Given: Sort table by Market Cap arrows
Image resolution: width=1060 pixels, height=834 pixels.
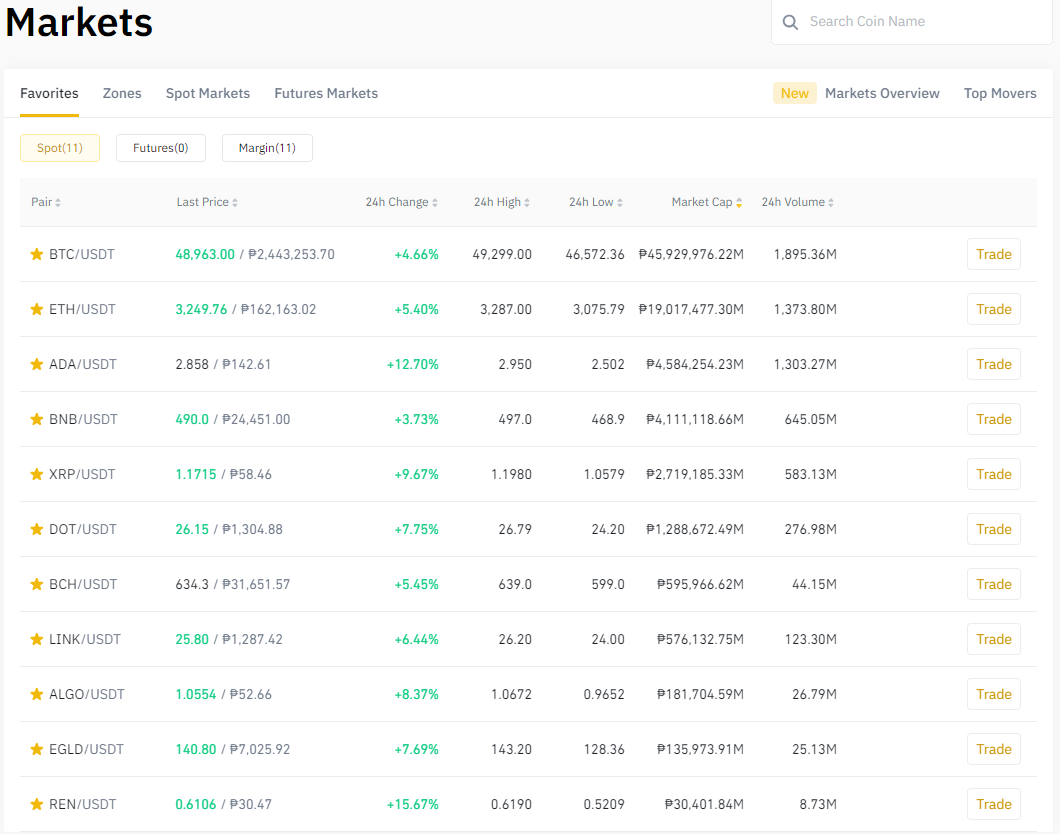Looking at the screenshot, I should (x=739, y=202).
